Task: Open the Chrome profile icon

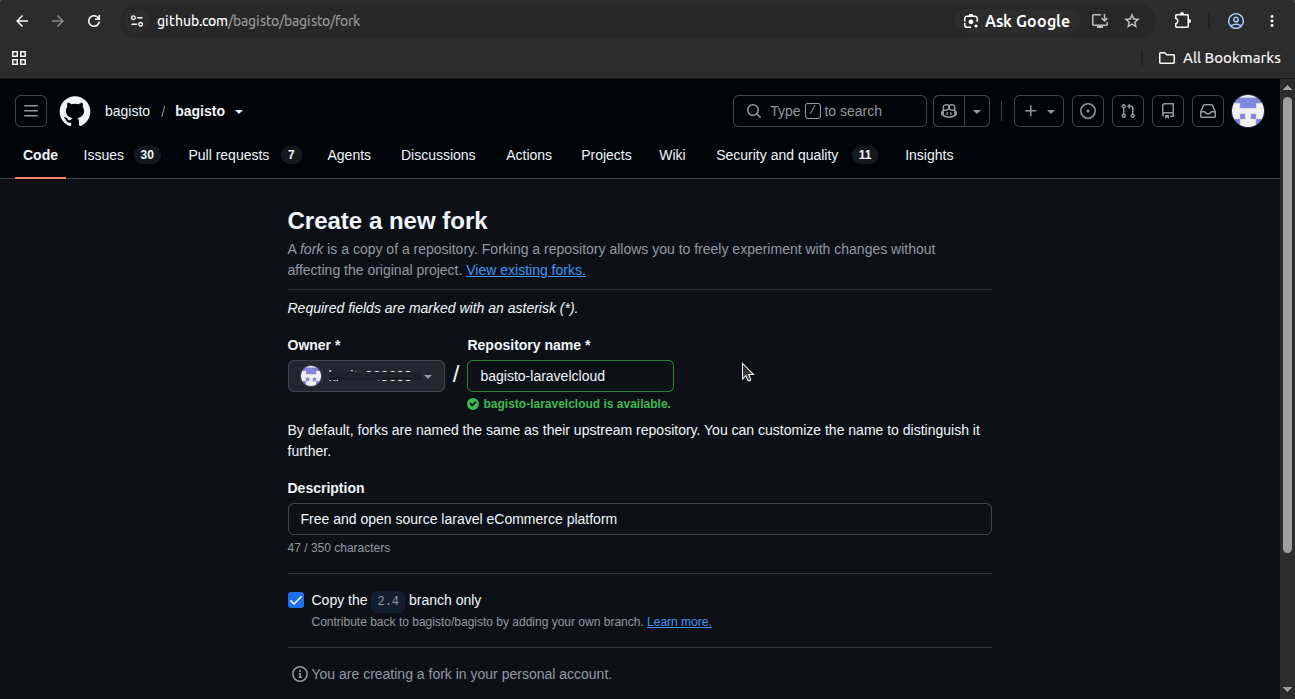Action: (x=1236, y=21)
